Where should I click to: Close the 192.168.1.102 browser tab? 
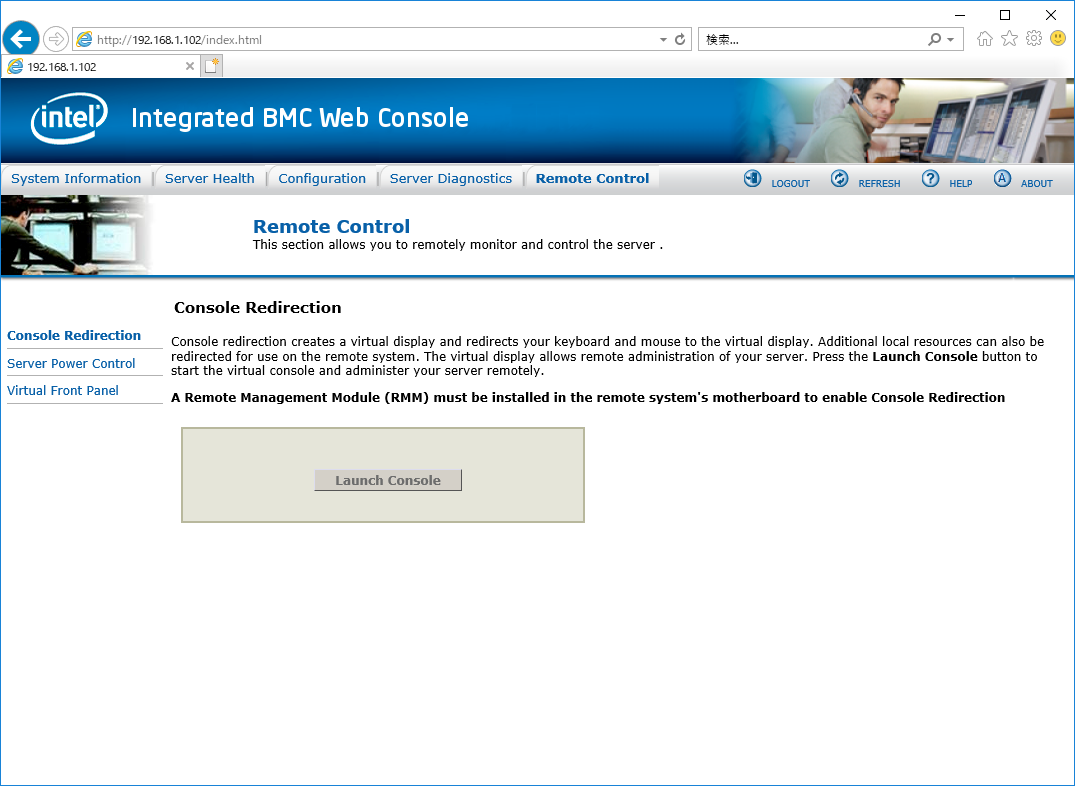(190, 67)
